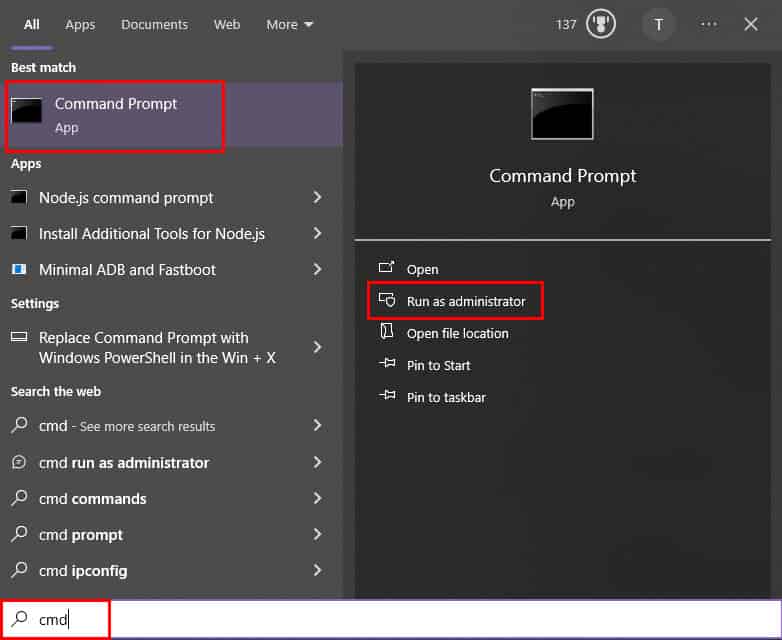
Task: Select Pin to Start
Action: coord(438,366)
